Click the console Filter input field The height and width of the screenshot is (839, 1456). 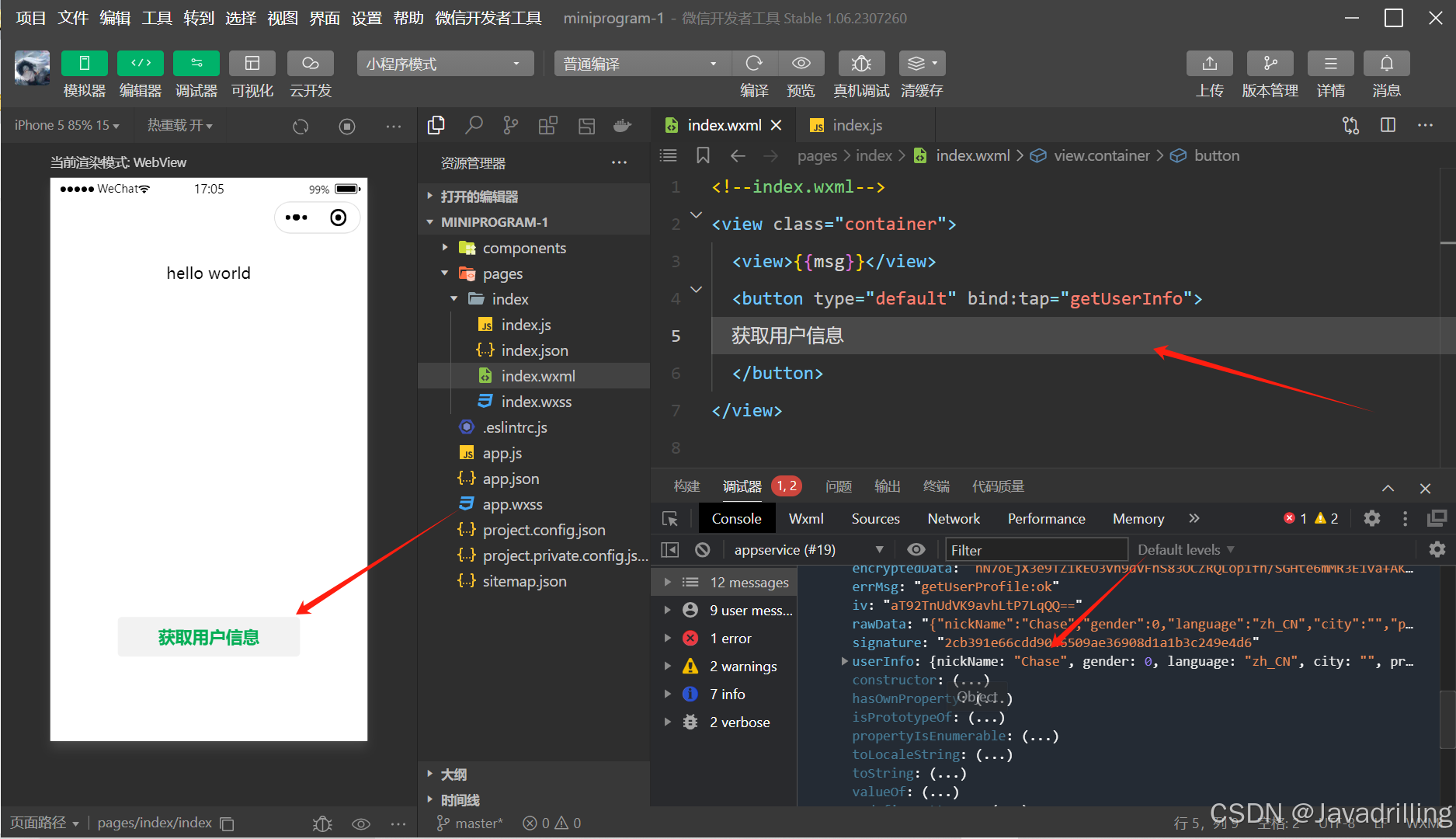pos(1036,550)
